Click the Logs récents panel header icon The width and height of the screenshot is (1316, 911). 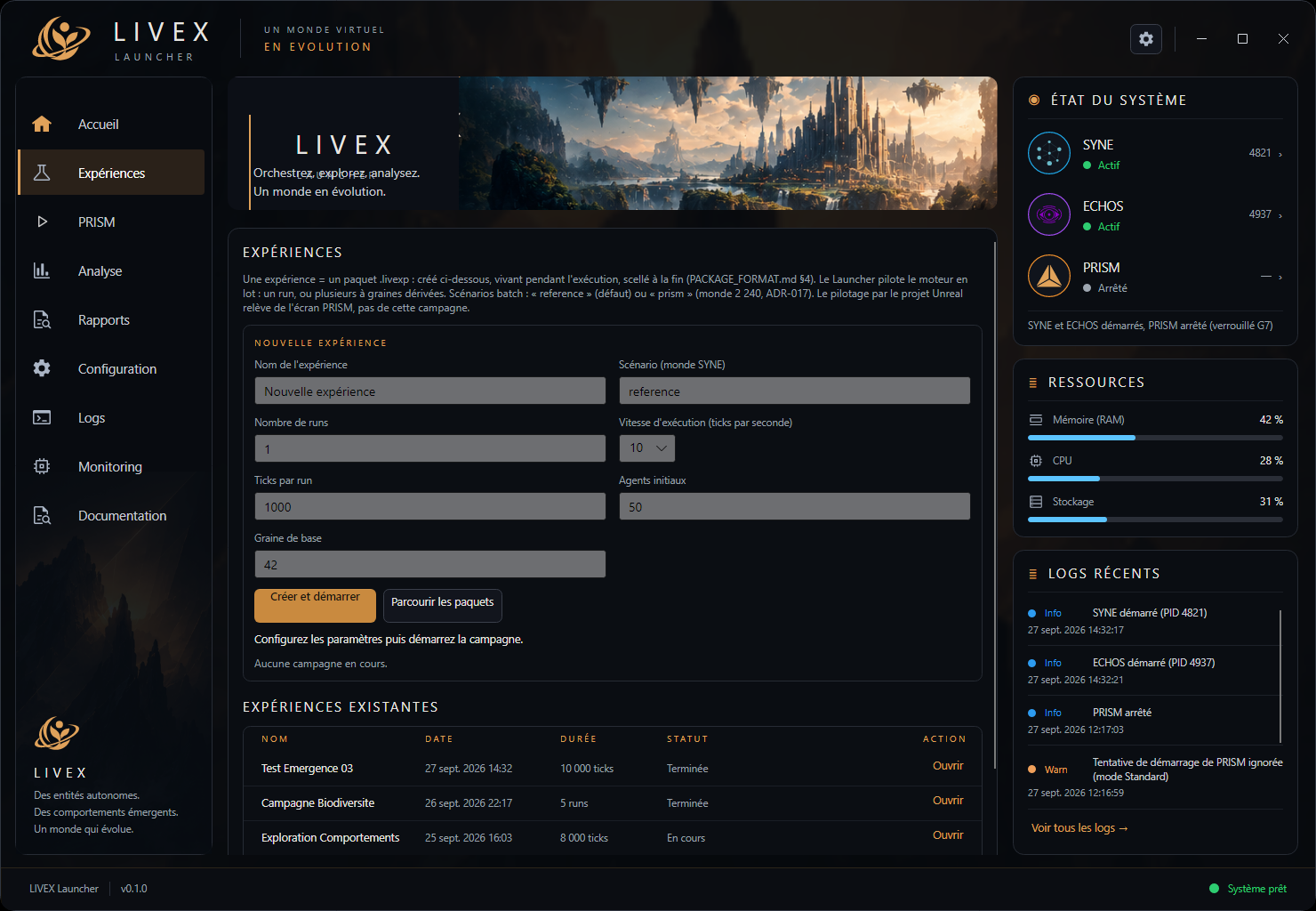click(x=1033, y=574)
